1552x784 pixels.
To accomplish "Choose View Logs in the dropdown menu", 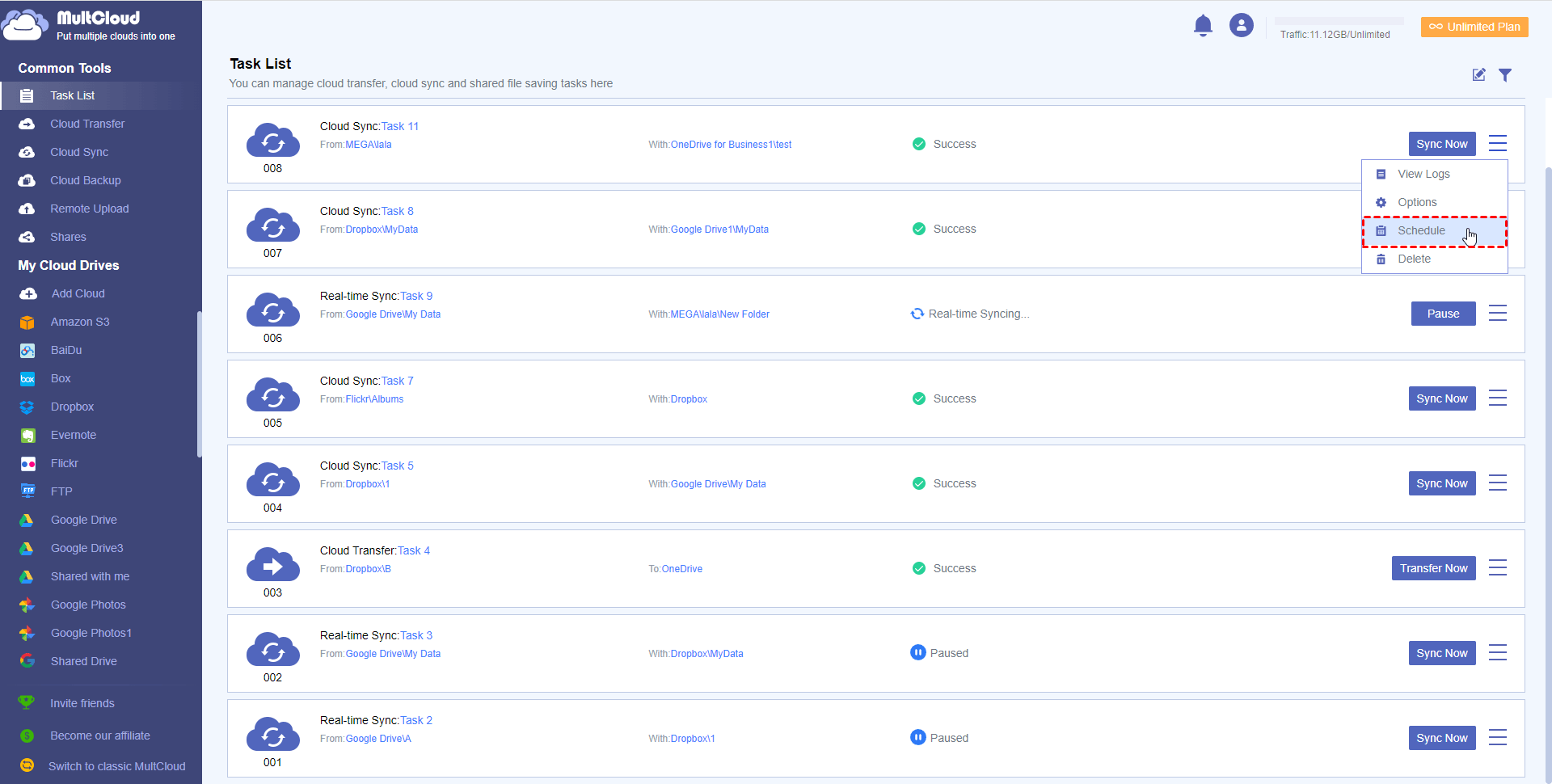I will [1423, 175].
